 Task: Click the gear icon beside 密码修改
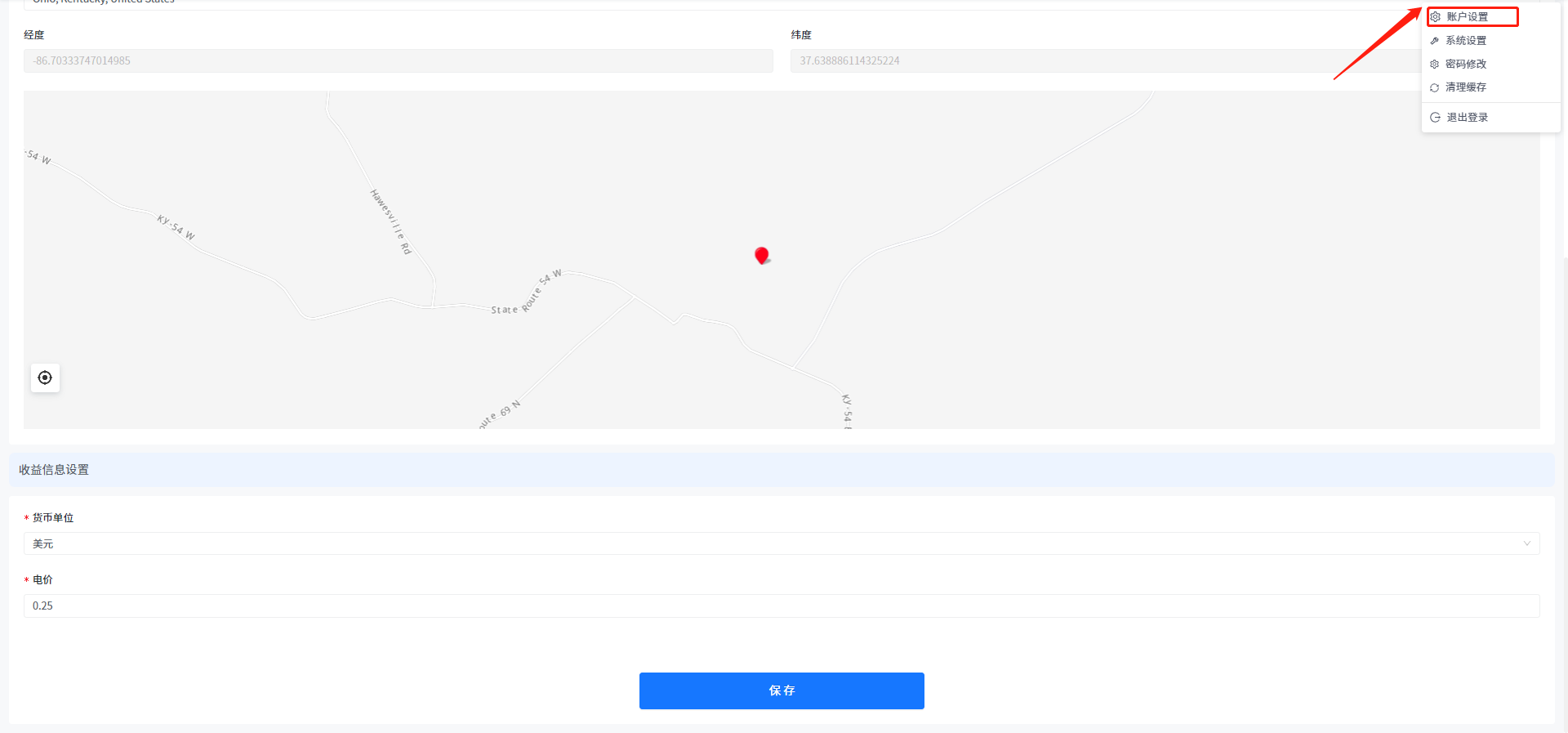pos(1435,65)
